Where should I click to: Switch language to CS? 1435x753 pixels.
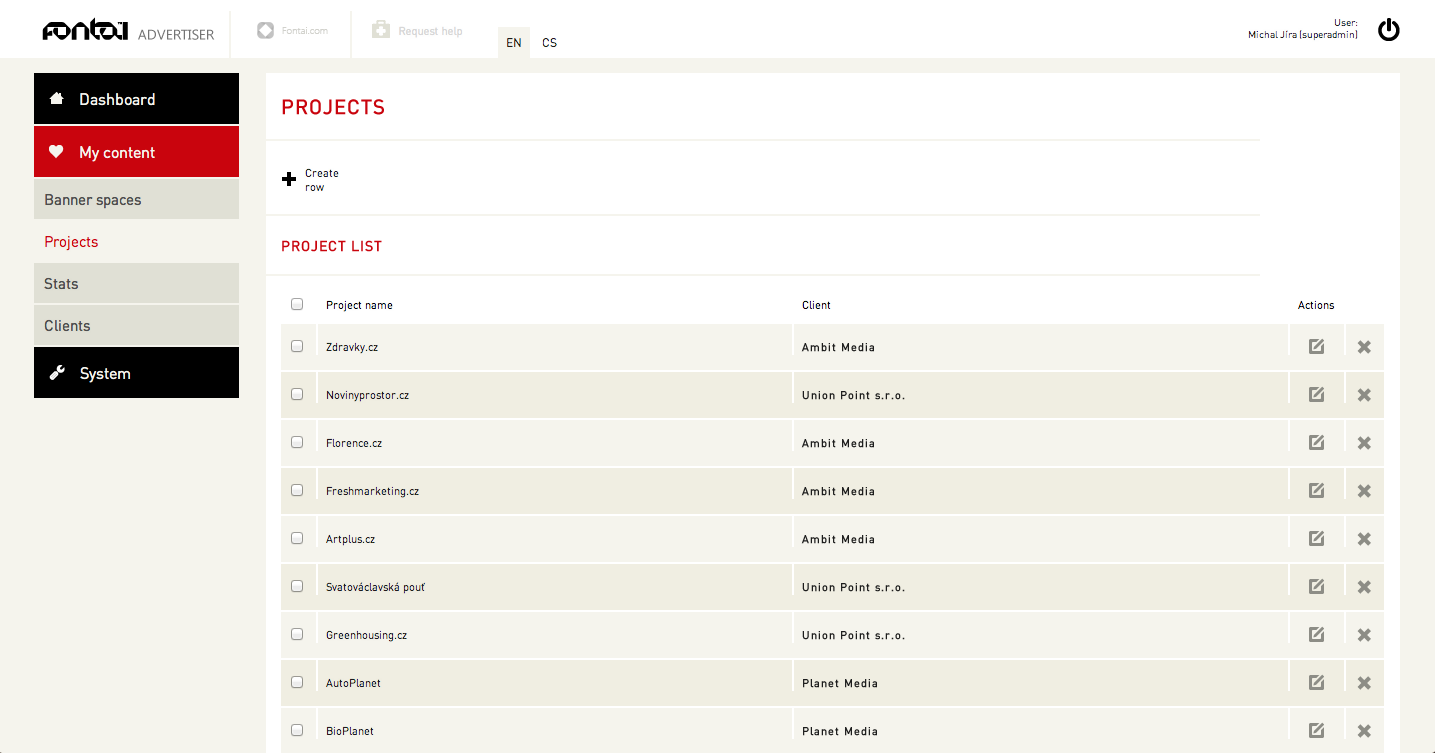[550, 43]
